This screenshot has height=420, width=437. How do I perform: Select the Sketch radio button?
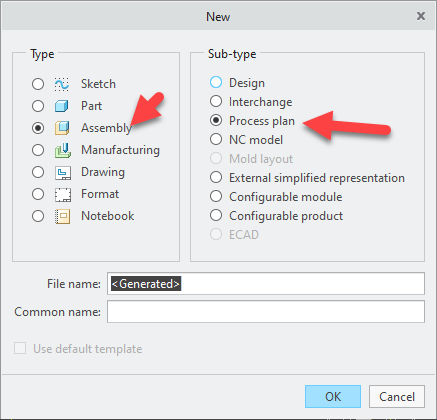(x=38, y=84)
